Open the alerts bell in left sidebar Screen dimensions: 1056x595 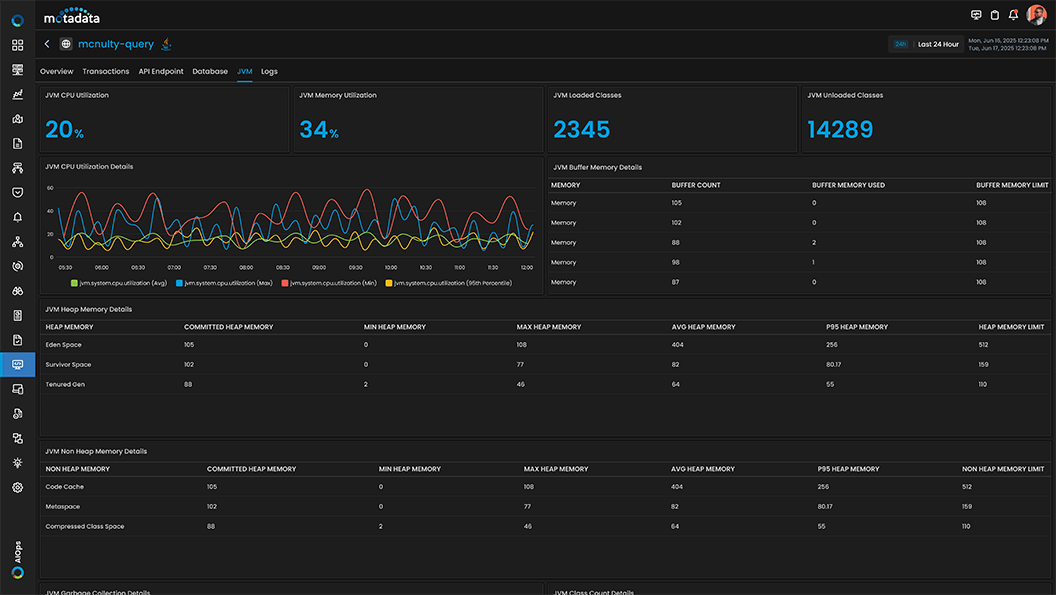18,217
